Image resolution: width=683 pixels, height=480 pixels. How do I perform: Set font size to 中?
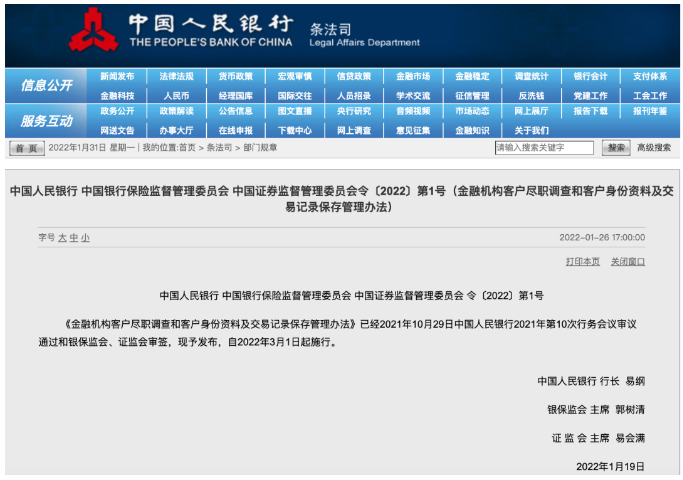[x=74, y=238]
